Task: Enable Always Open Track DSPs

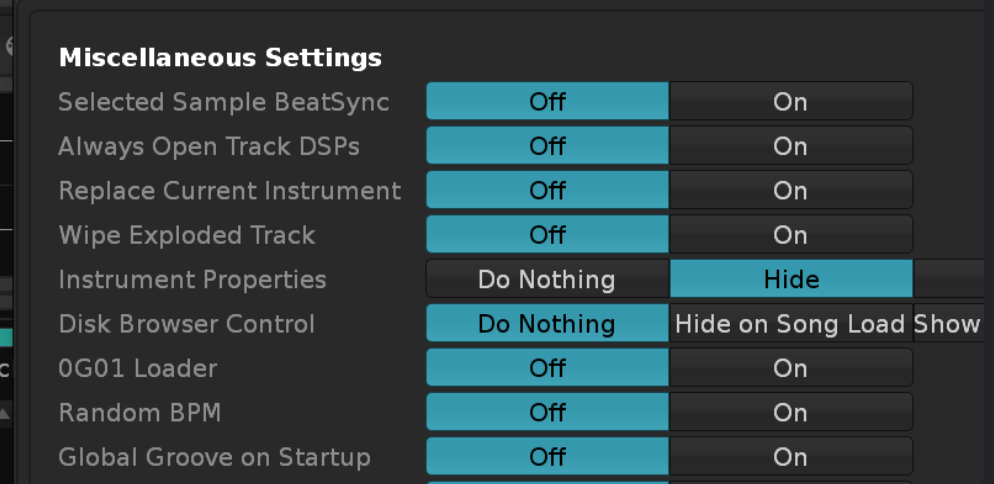Action: [x=790, y=146]
